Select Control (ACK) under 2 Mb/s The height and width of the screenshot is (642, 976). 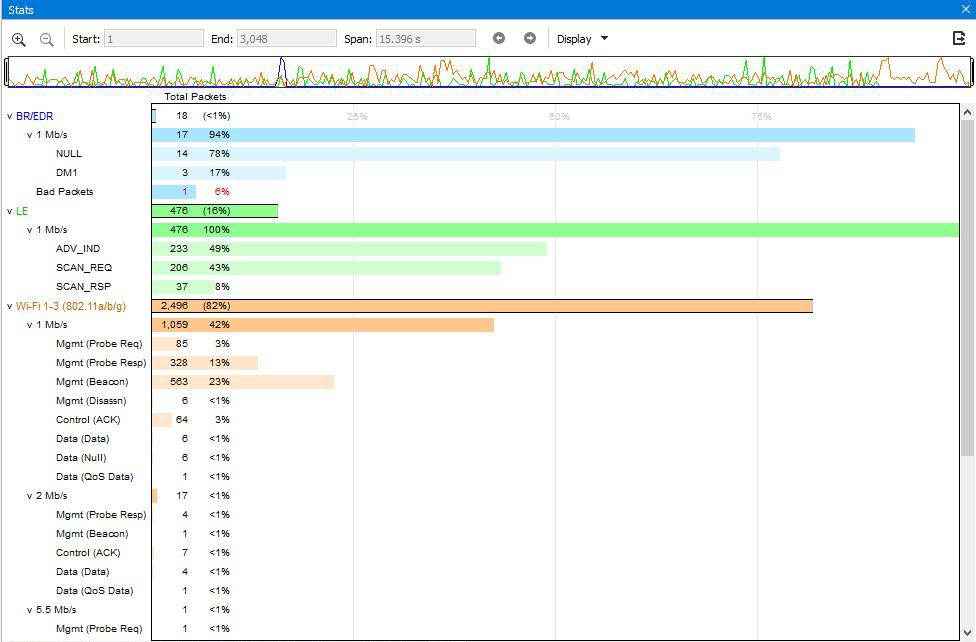[88, 552]
